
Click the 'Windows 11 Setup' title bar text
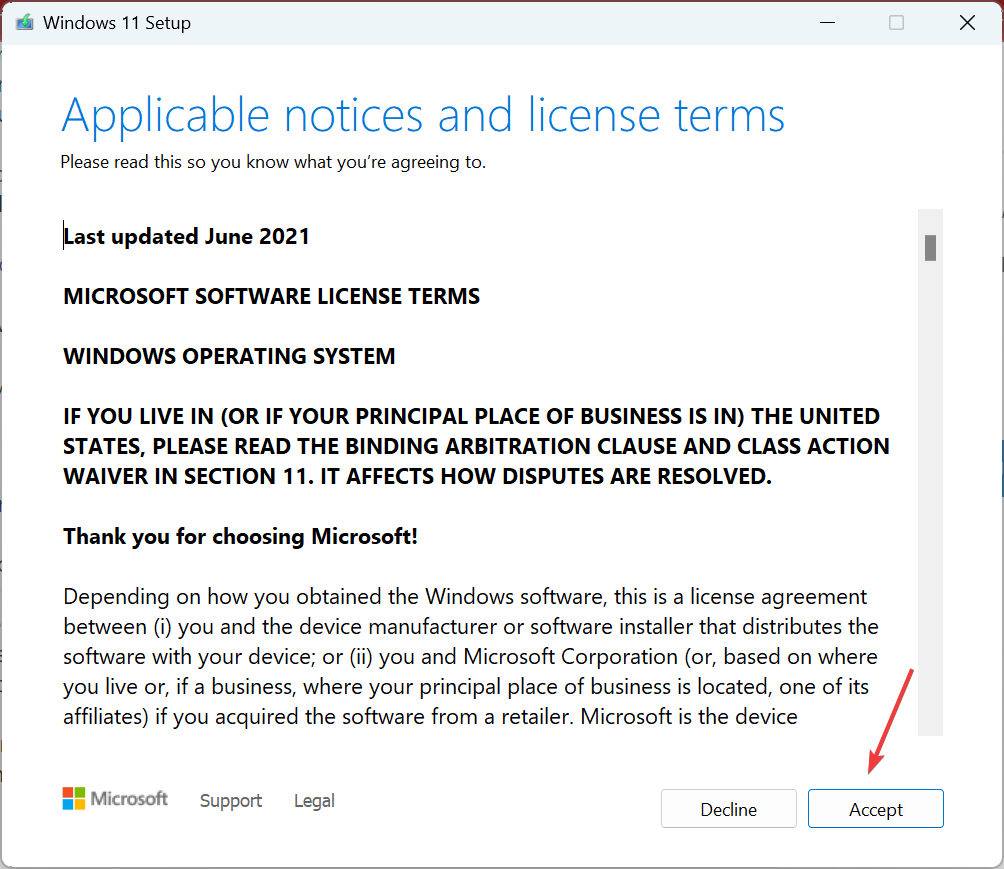[117, 23]
